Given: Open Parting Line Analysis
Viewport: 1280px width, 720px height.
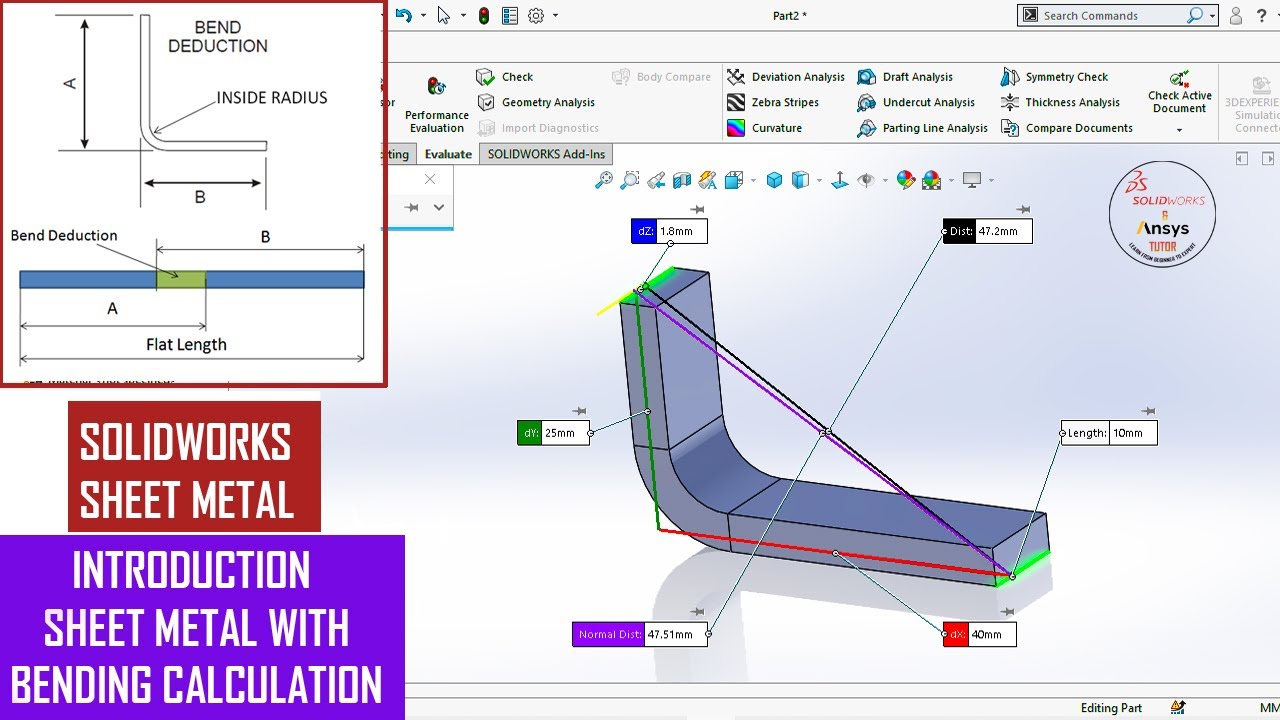Looking at the screenshot, I should pos(922,128).
